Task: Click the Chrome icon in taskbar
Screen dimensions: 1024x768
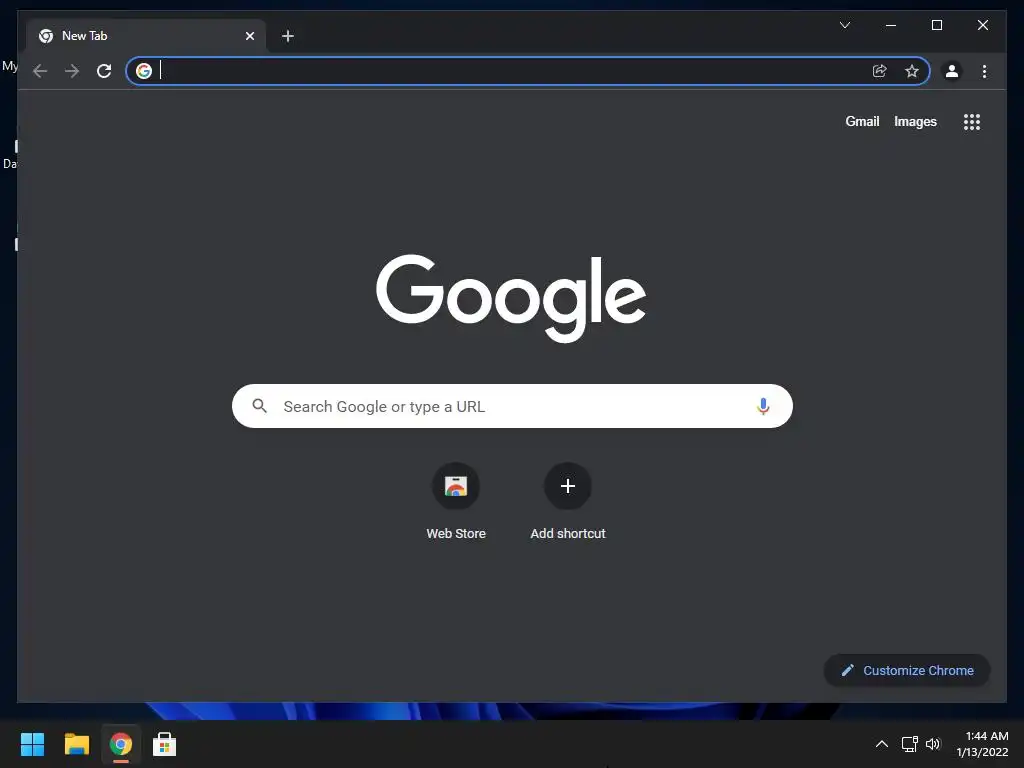Action: point(120,744)
